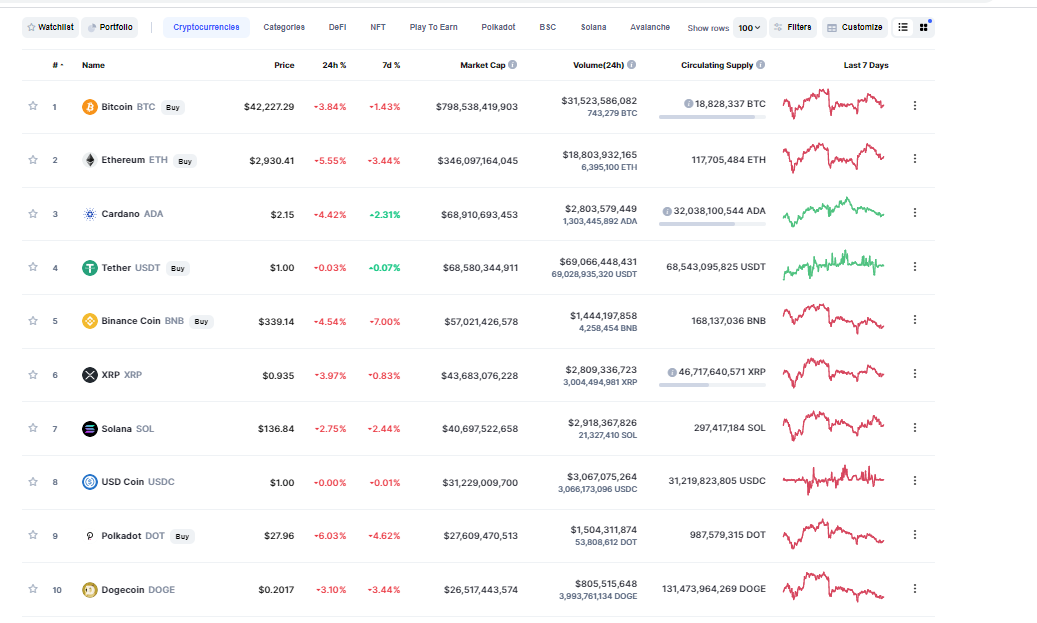Toggle the USD Coin watchlist star
This screenshot has height=623, width=1037.
(x=33, y=481)
